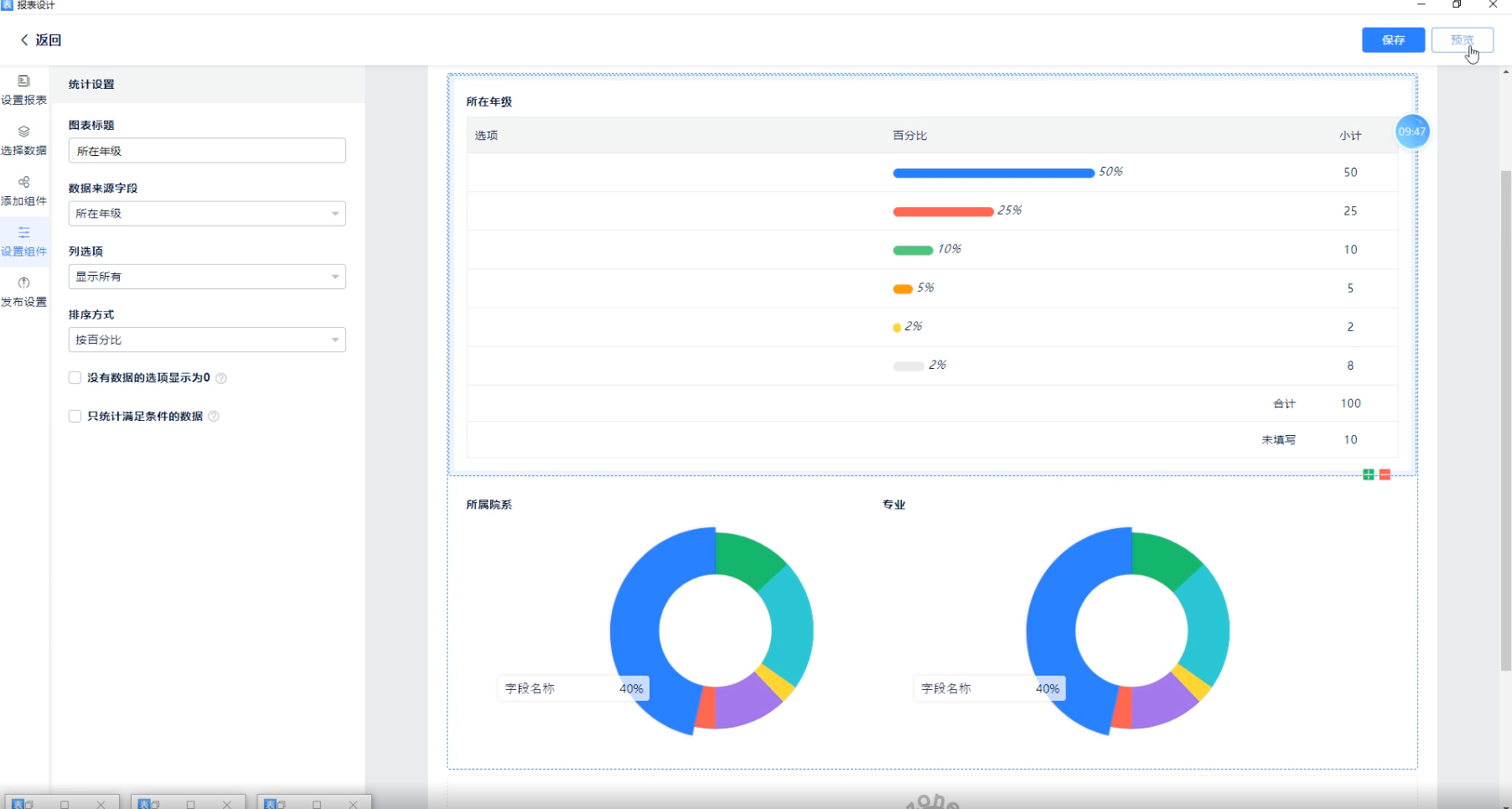Click help icon next to 没有数据的选项显示为0

point(221,378)
